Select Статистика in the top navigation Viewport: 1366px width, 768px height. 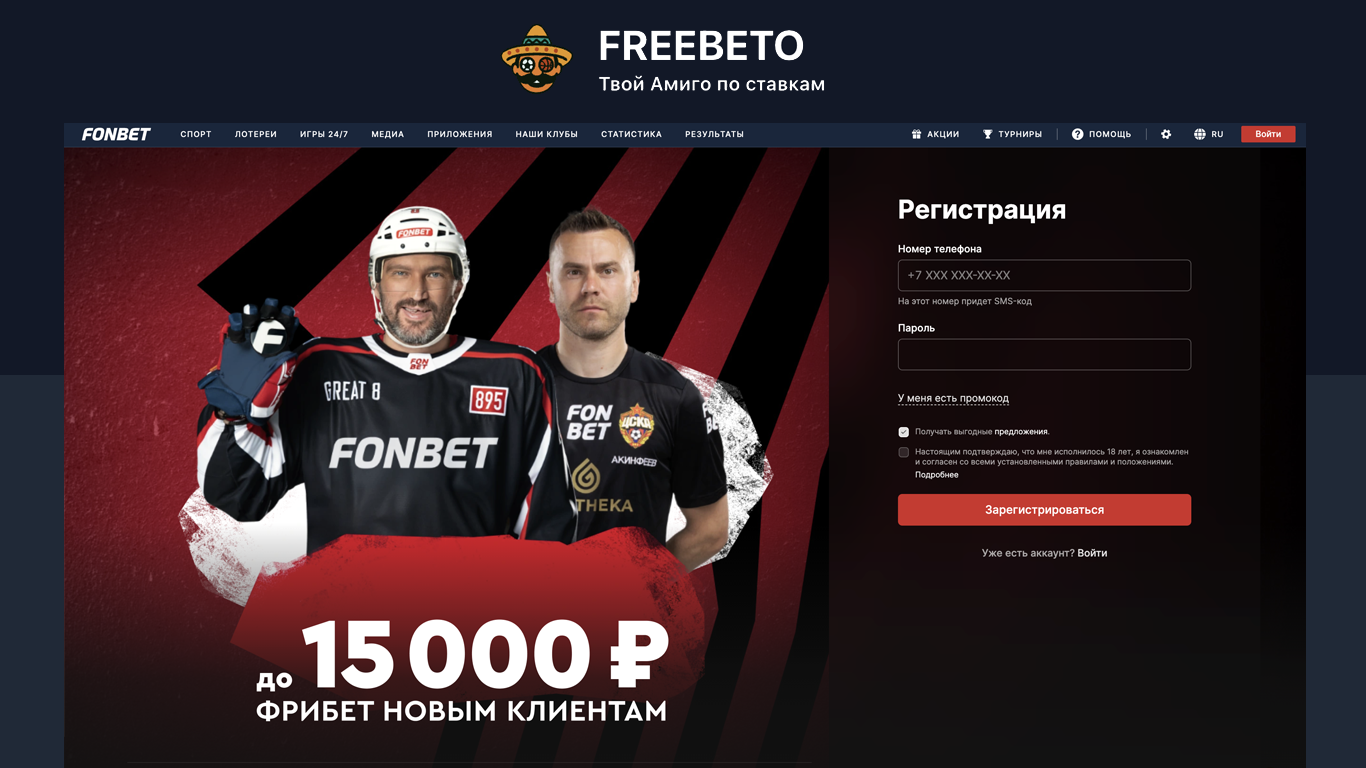click(x=631, y=134)
